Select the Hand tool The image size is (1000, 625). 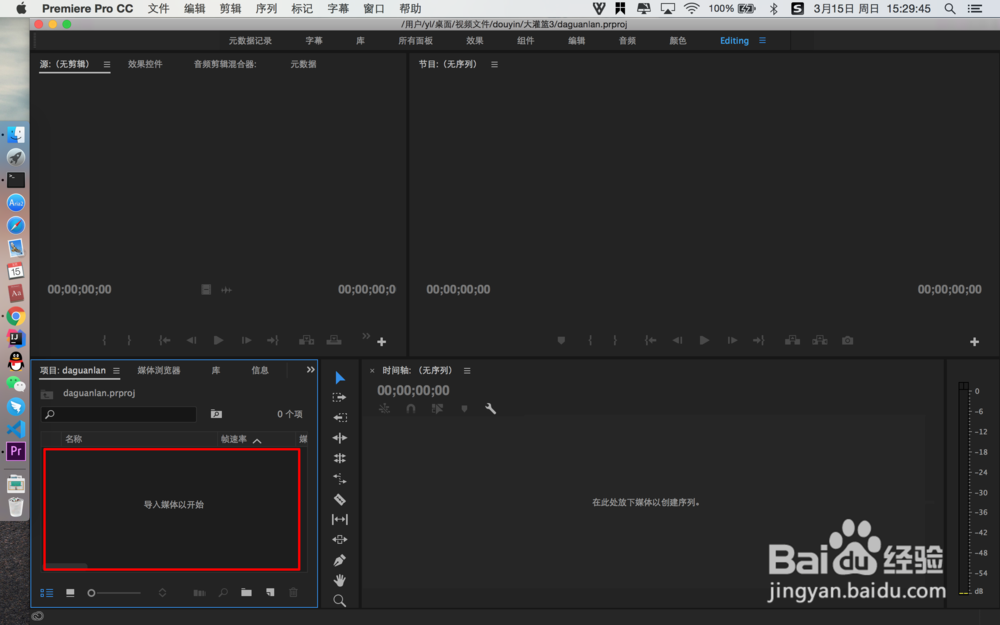coord(340,580)
